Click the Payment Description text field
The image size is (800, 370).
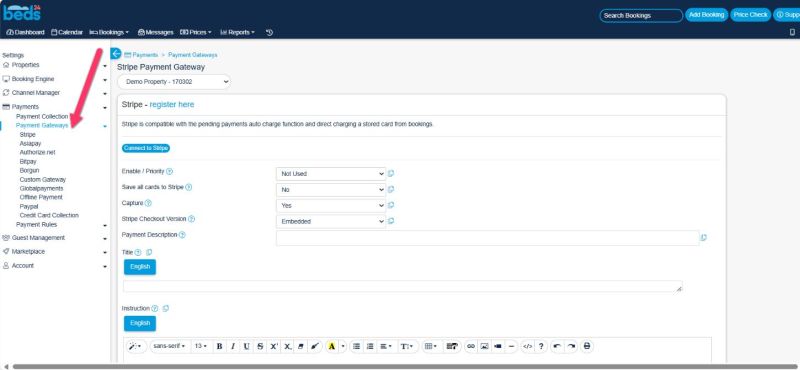pos(488,238)
